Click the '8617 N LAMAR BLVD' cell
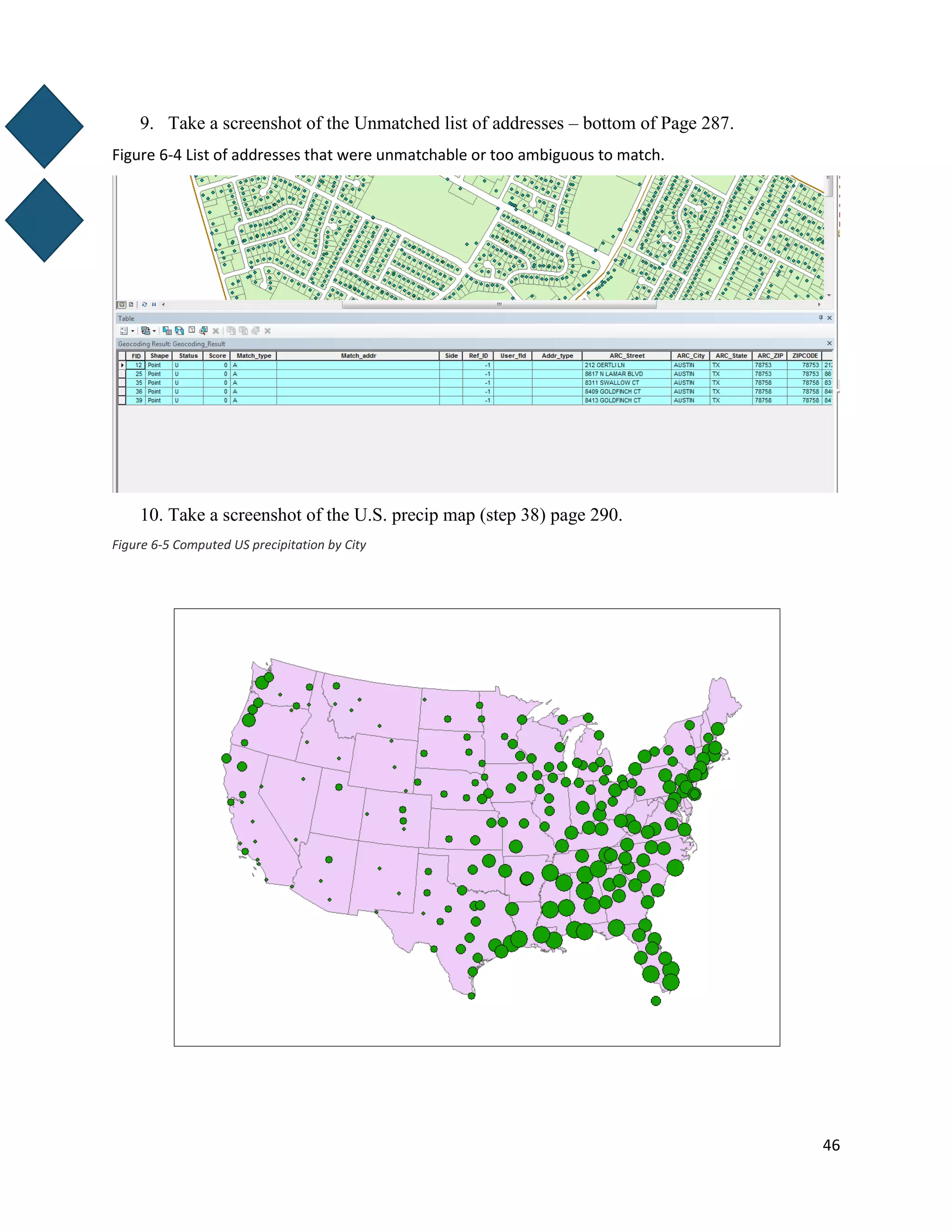Viewport: 952px width, 1232px height. (x=627, y=374)
